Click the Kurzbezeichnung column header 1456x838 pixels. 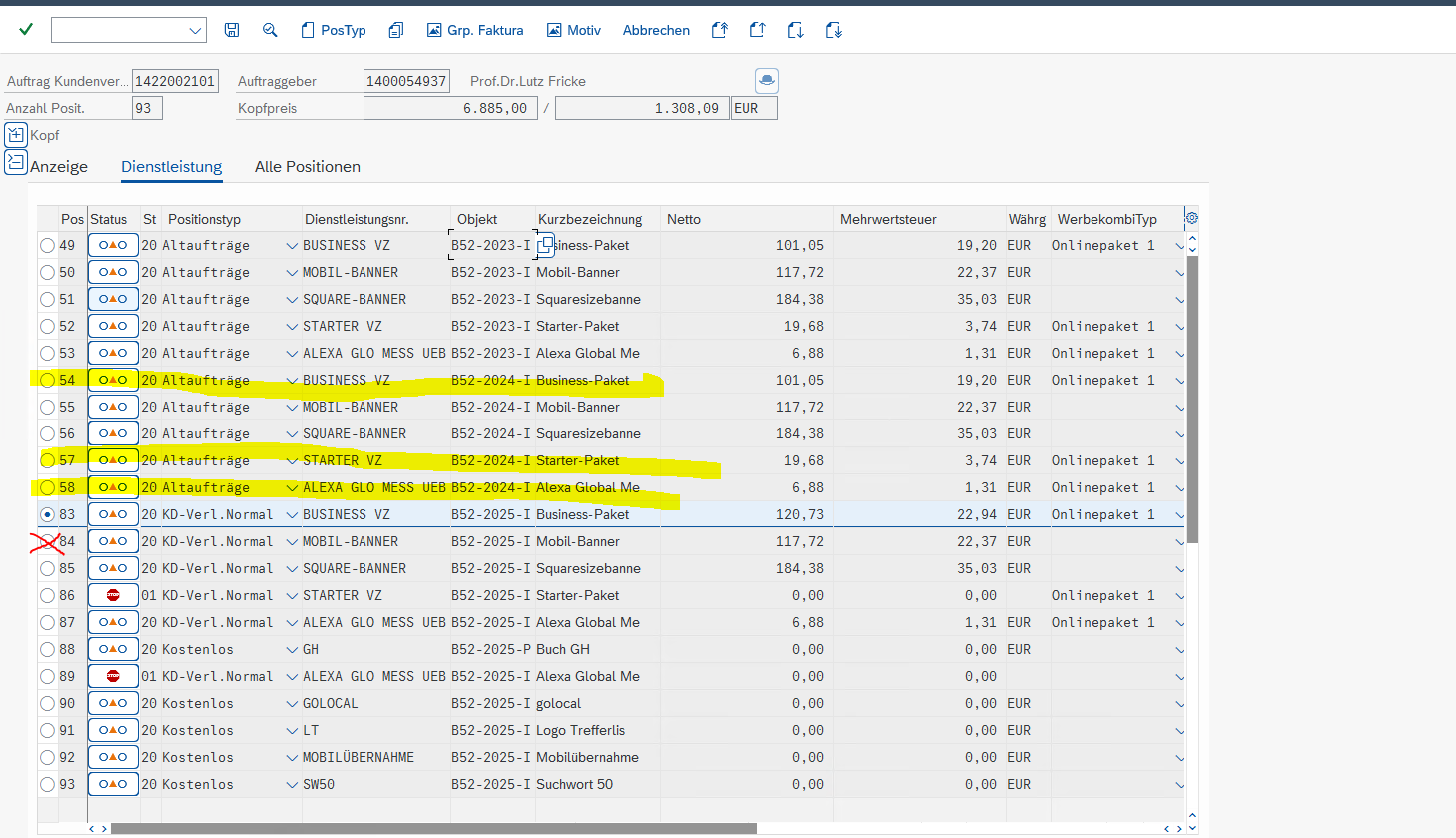(x=597, y=219)
